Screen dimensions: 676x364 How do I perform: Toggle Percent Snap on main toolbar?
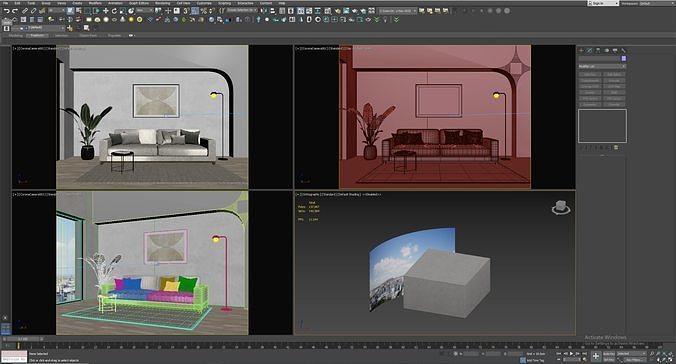[203, 11]
